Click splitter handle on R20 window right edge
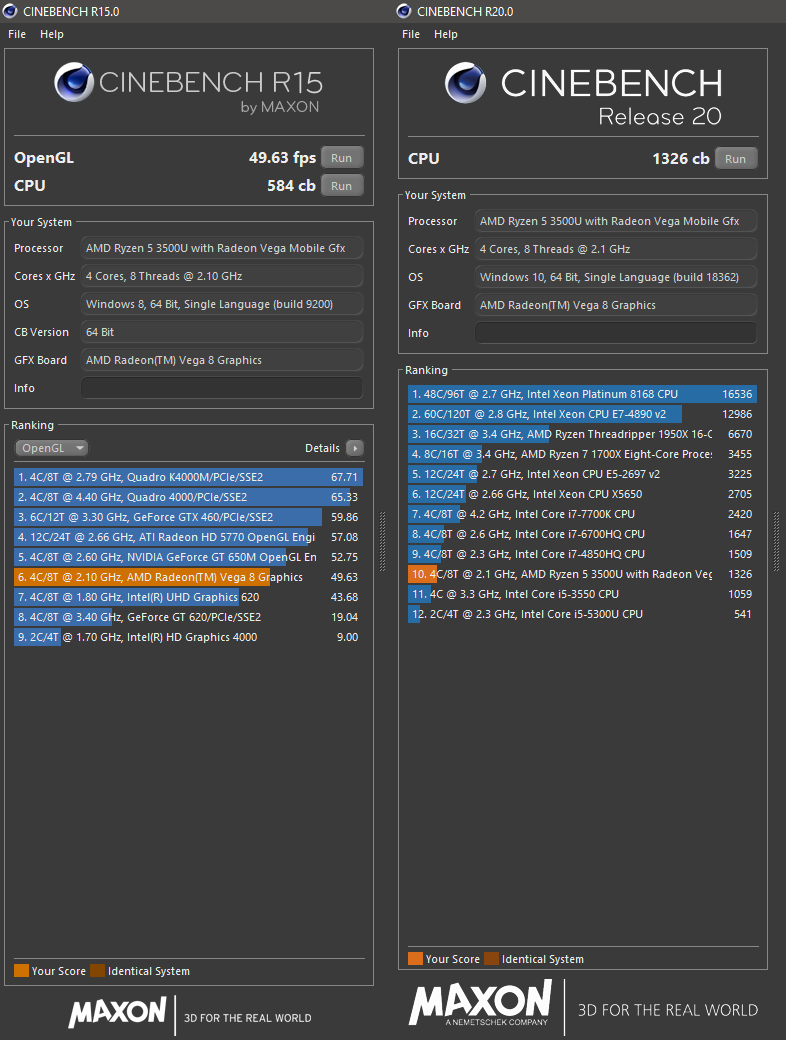This screenshot has height=1040, width=786. (x=776, y=541)
